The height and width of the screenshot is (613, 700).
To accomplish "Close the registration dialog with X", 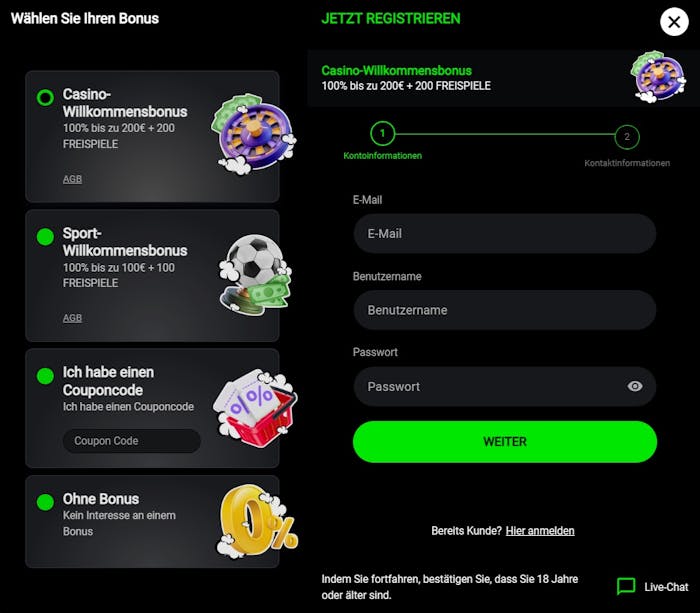I will 674,22.
